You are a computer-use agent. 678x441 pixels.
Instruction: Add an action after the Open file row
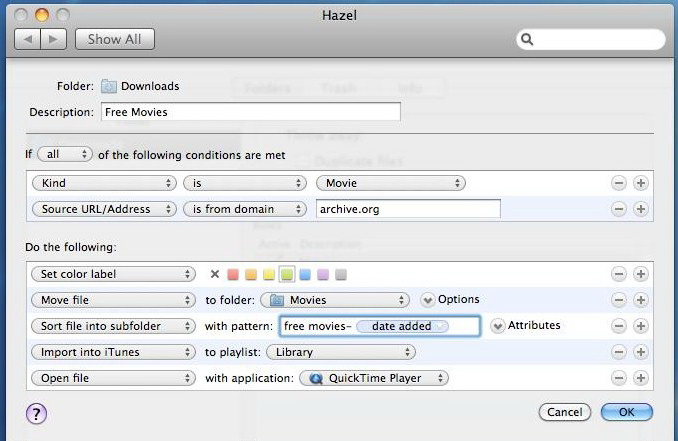[641, 378]
